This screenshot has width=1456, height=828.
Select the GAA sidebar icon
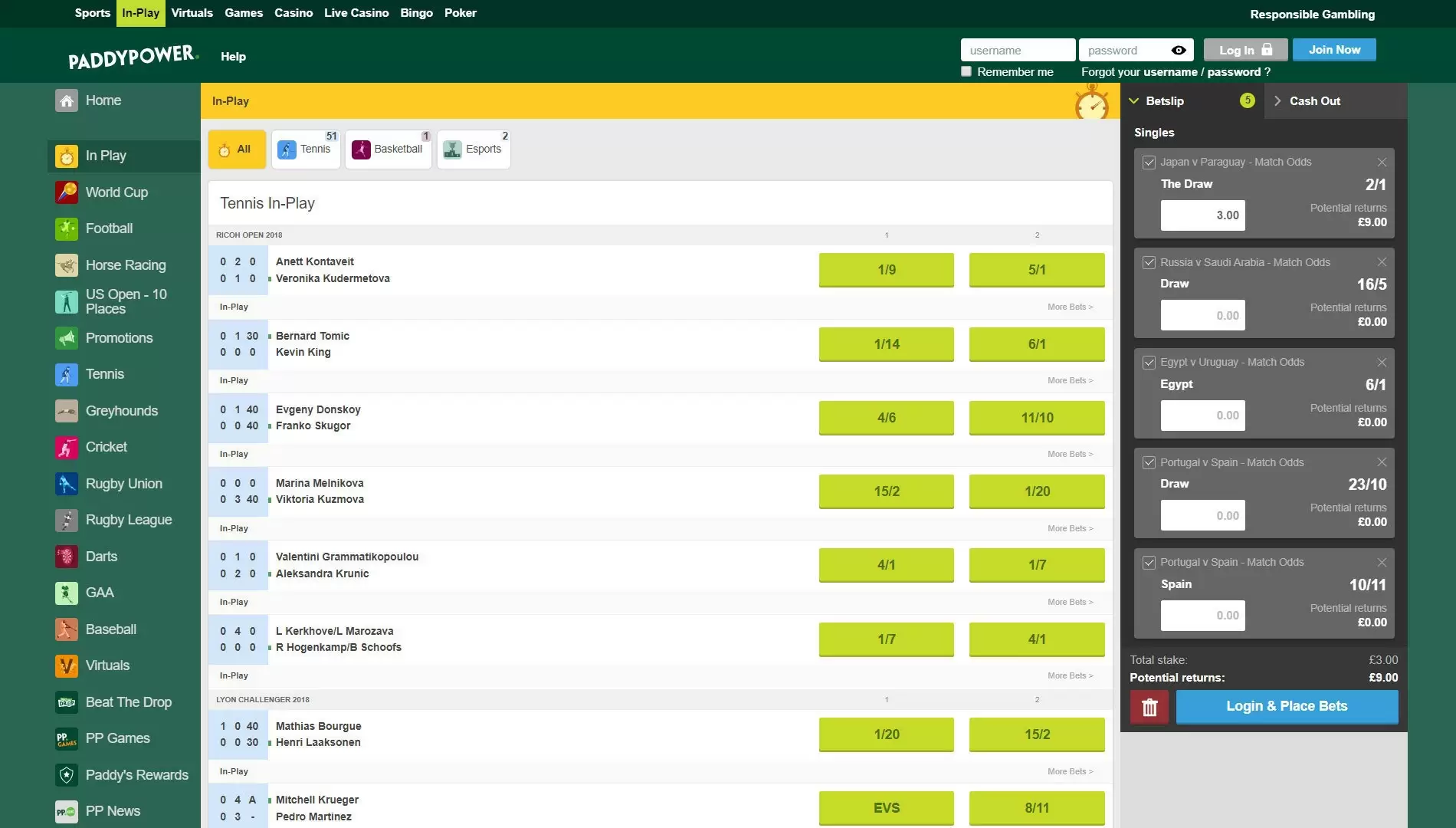point(67,593)
